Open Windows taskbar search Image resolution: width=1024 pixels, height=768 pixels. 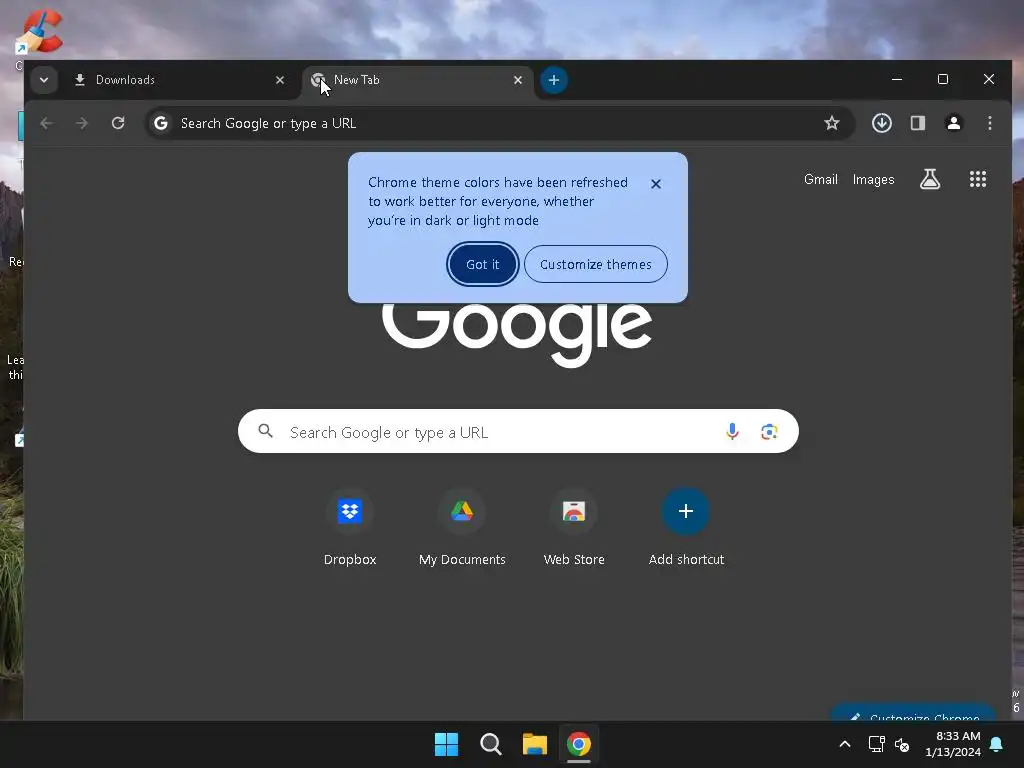click(490, 744)
